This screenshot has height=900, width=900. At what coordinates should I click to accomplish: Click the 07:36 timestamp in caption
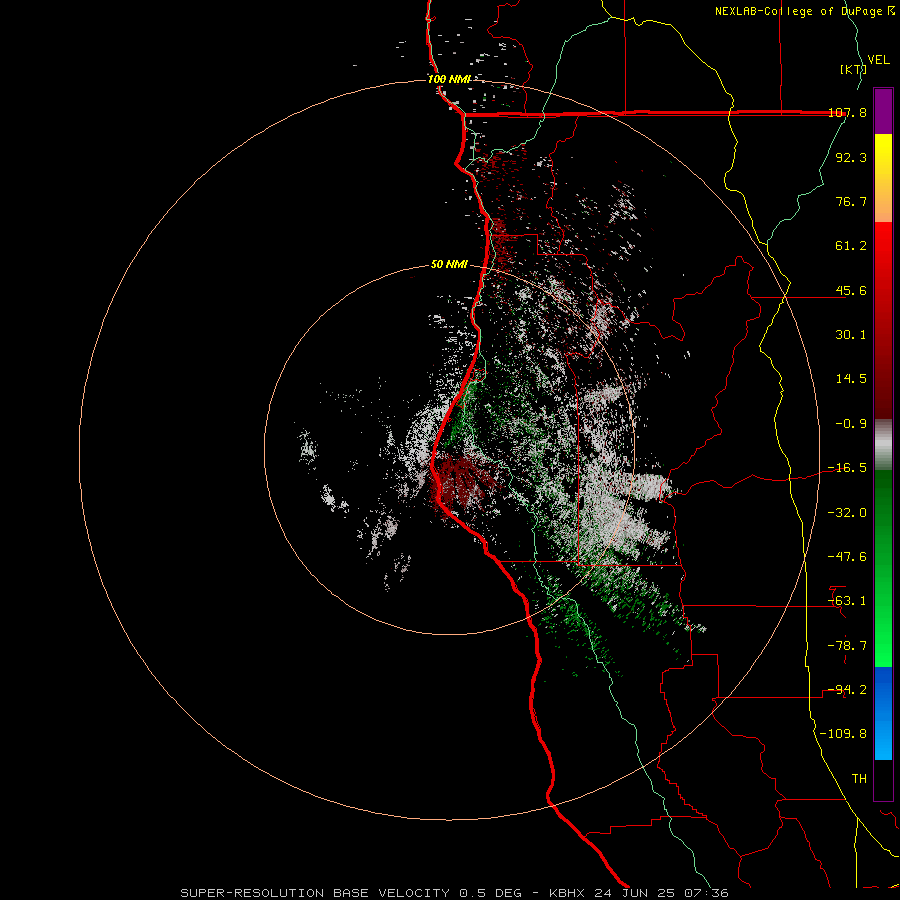coord(707,893)
